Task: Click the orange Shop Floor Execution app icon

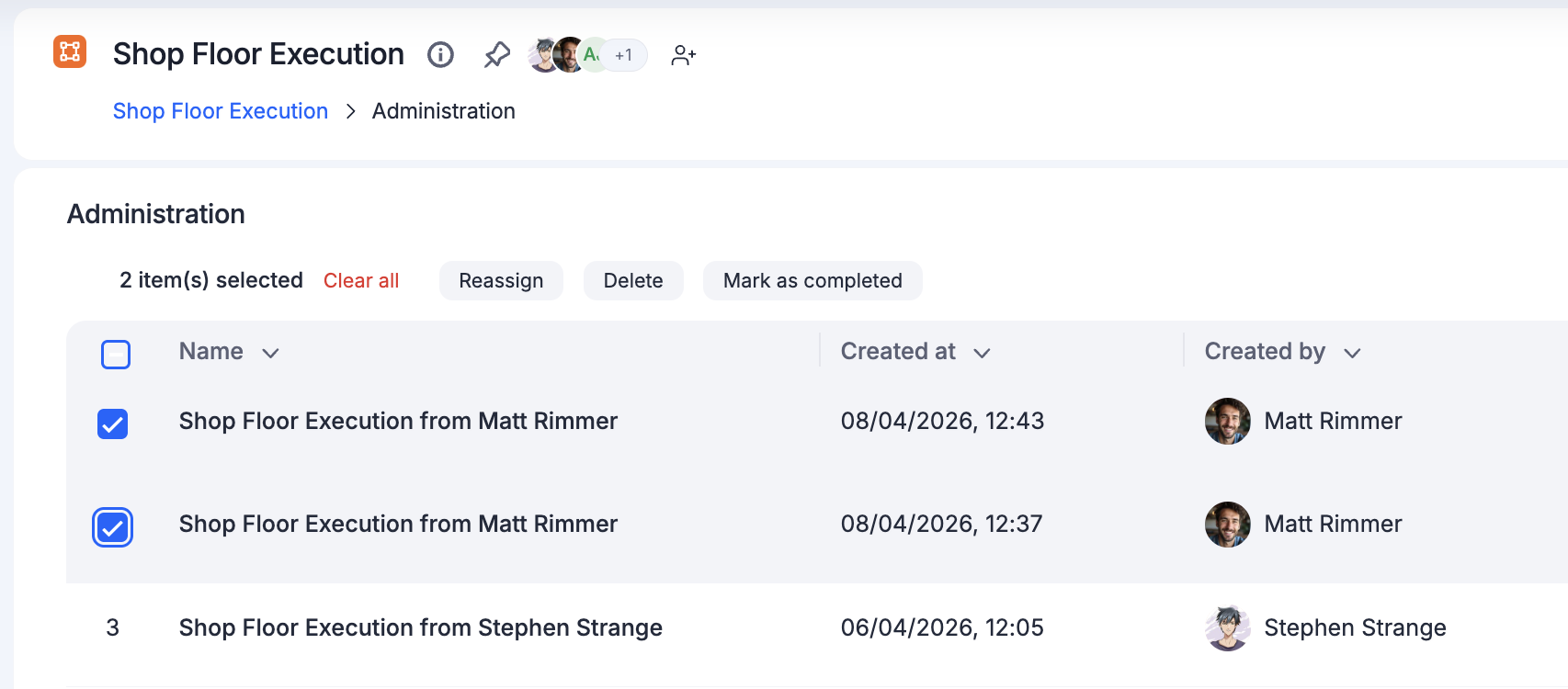Action: (x=70, y=51)
